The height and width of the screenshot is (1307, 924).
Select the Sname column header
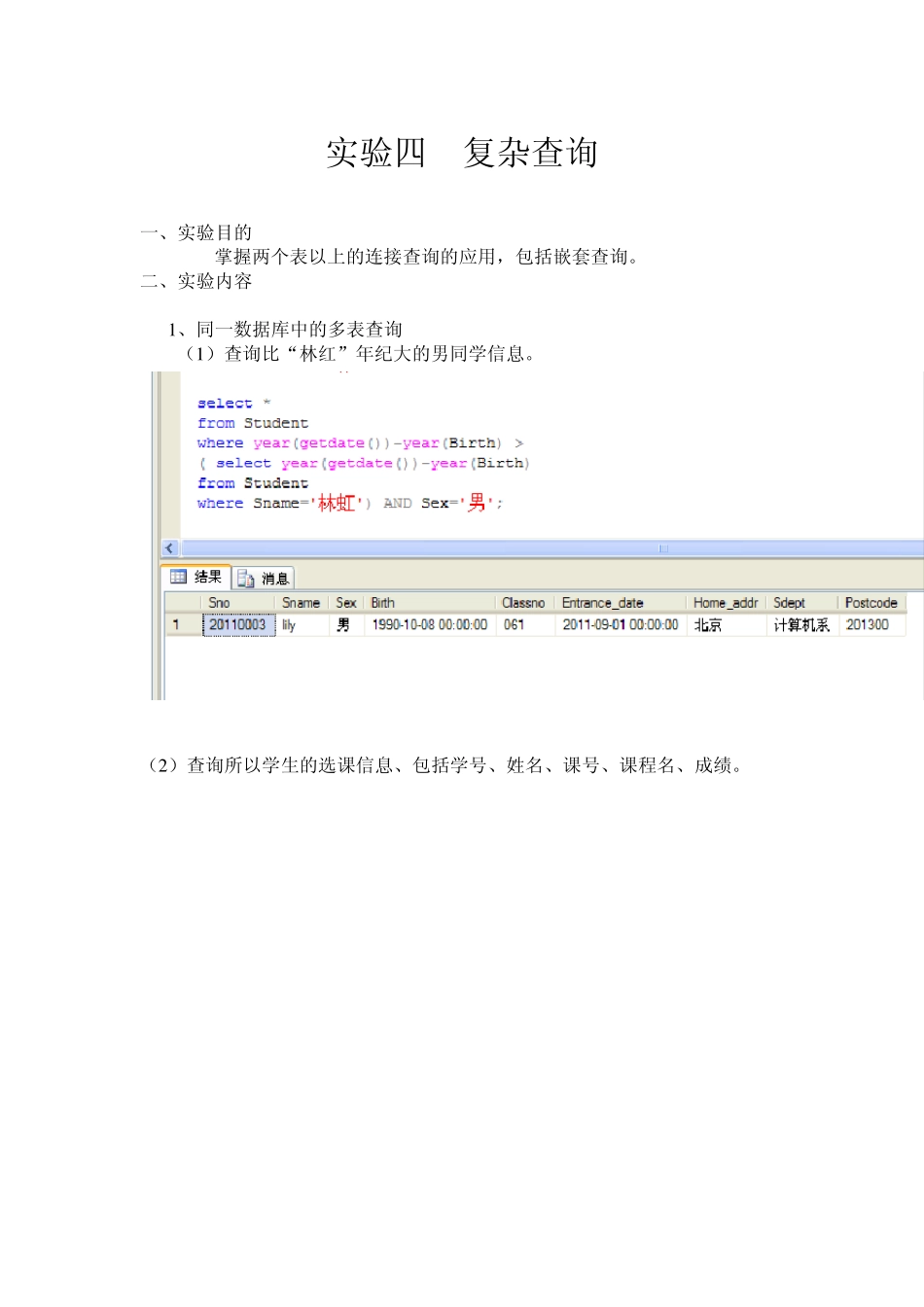[302, 603]
